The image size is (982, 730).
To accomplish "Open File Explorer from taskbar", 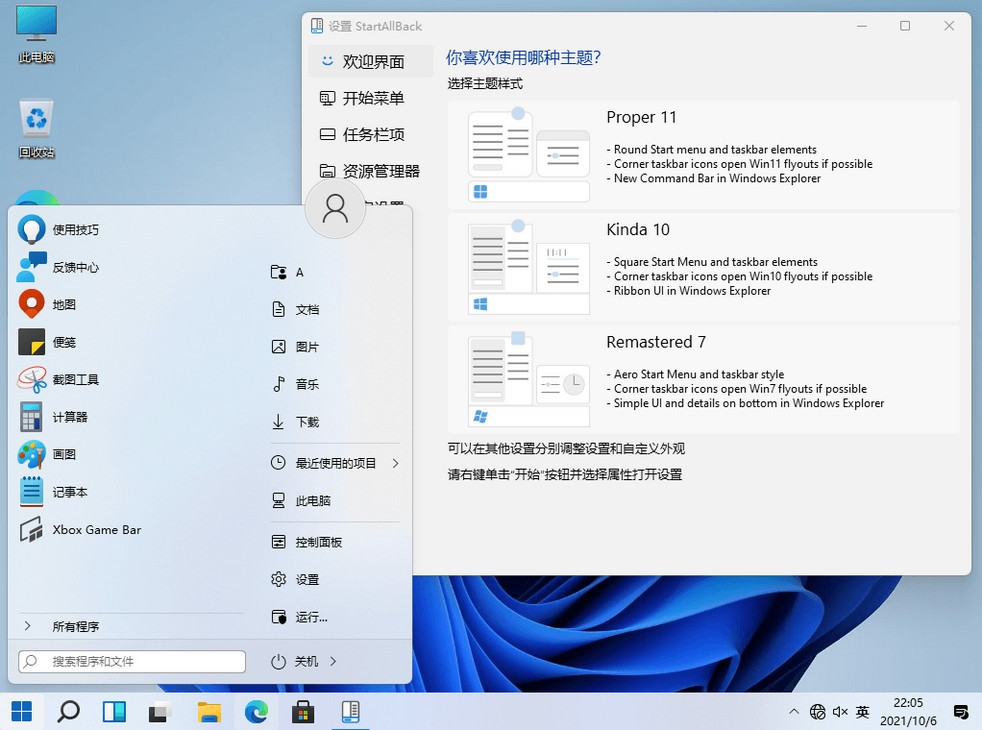I will point(209,711).
